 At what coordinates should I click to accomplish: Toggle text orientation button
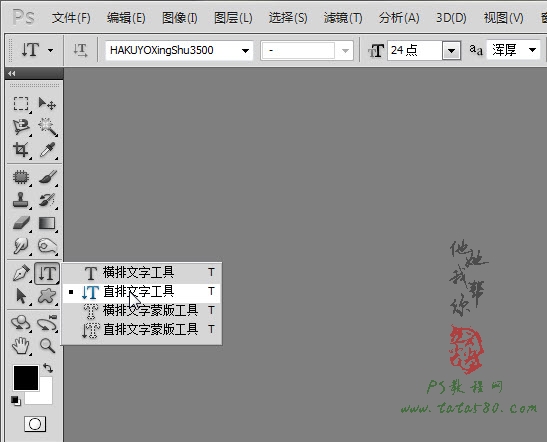[x=80, y=50]
